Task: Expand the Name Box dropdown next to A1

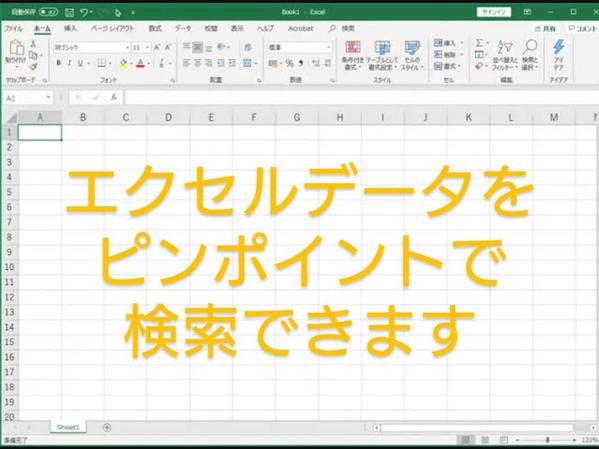Action: click(x=48, y=97)
